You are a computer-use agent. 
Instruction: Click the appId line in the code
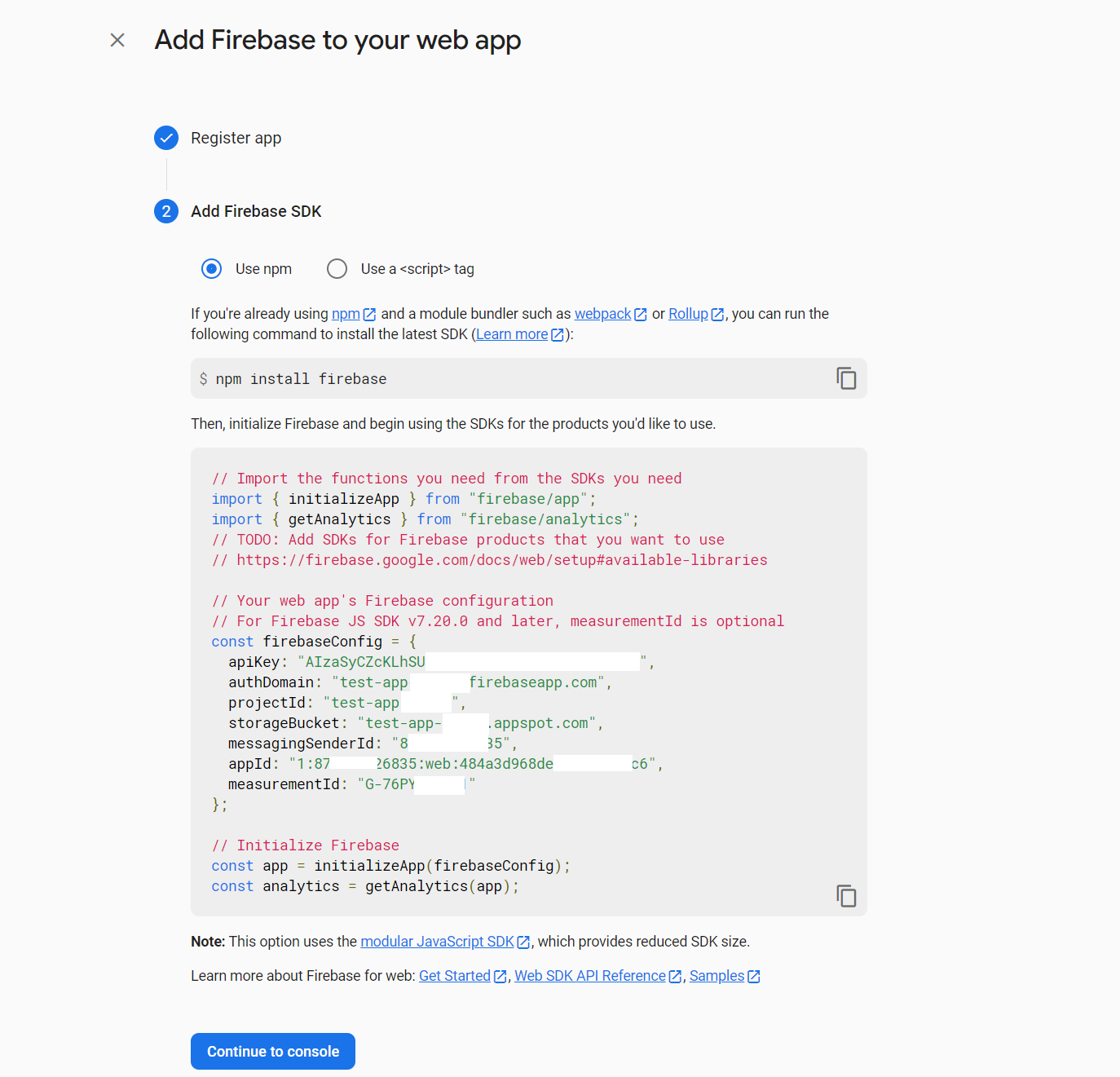pos(446,764)
